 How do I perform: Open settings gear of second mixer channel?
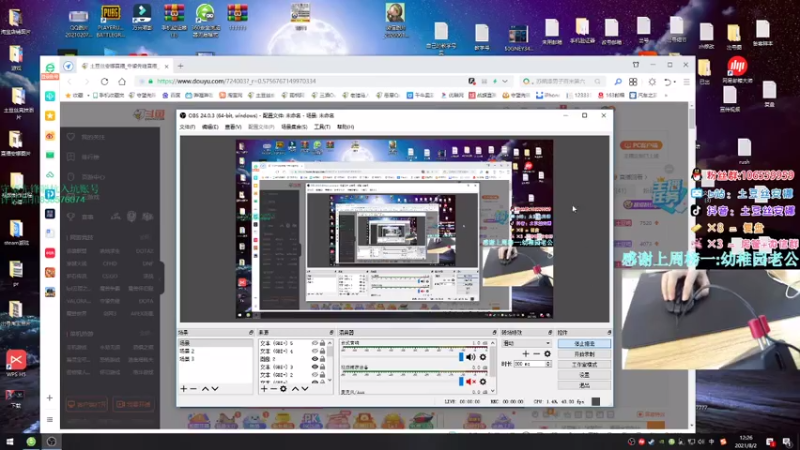coord(483,382)
